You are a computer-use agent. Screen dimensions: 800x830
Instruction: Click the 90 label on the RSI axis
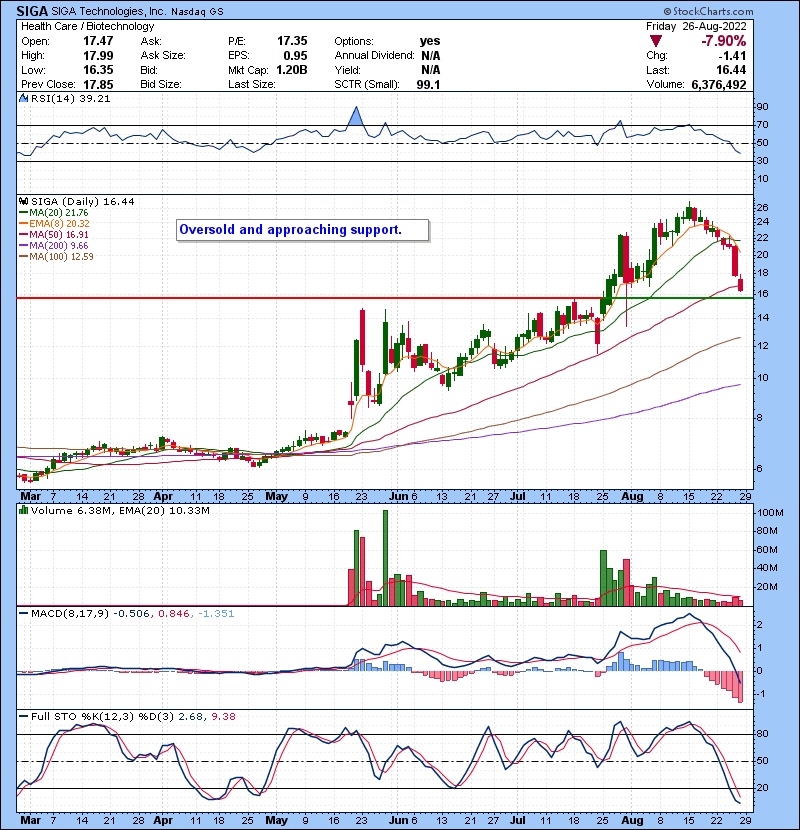coord(763,107)
